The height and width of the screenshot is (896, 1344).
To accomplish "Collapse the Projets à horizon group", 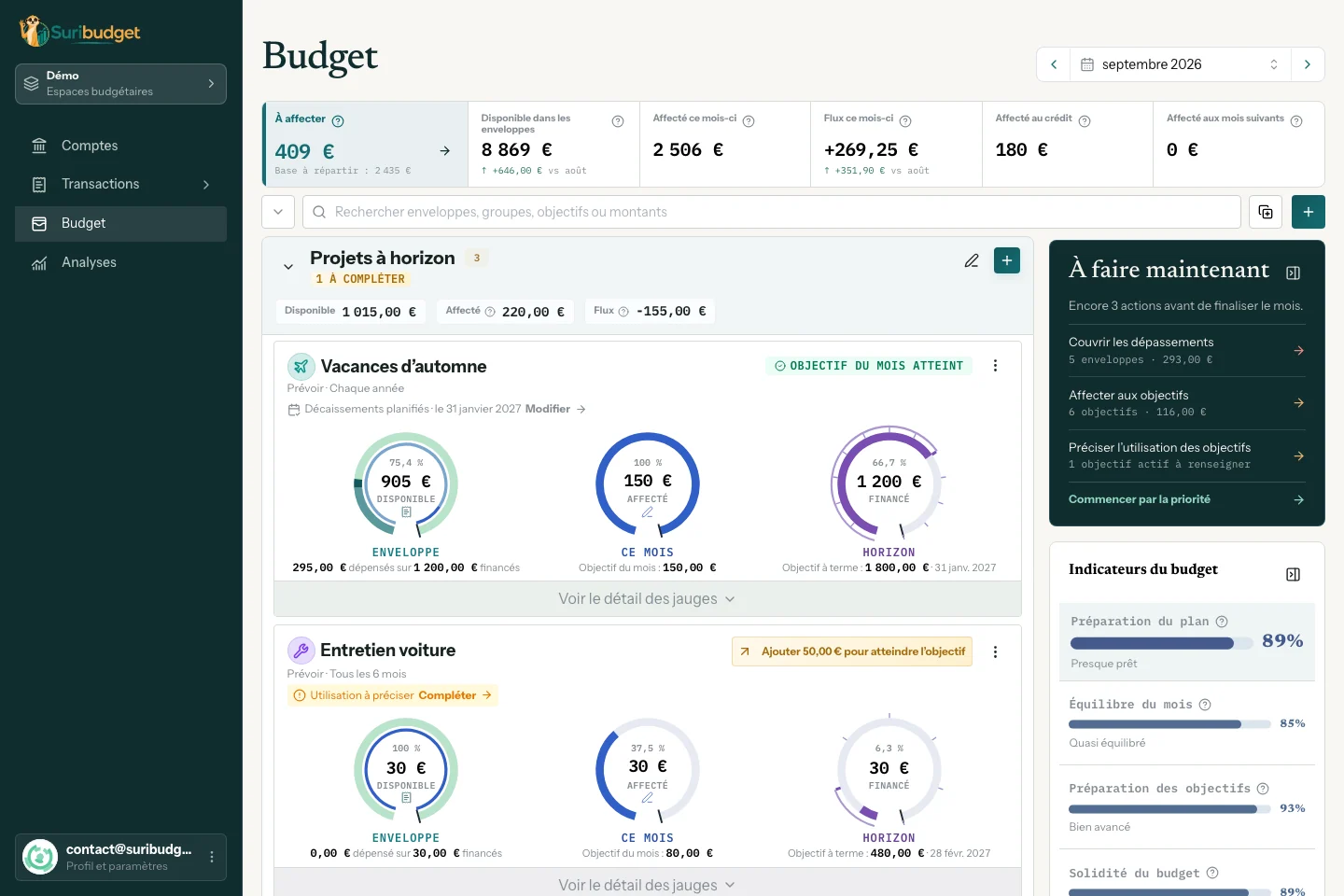I will (288, 266).
